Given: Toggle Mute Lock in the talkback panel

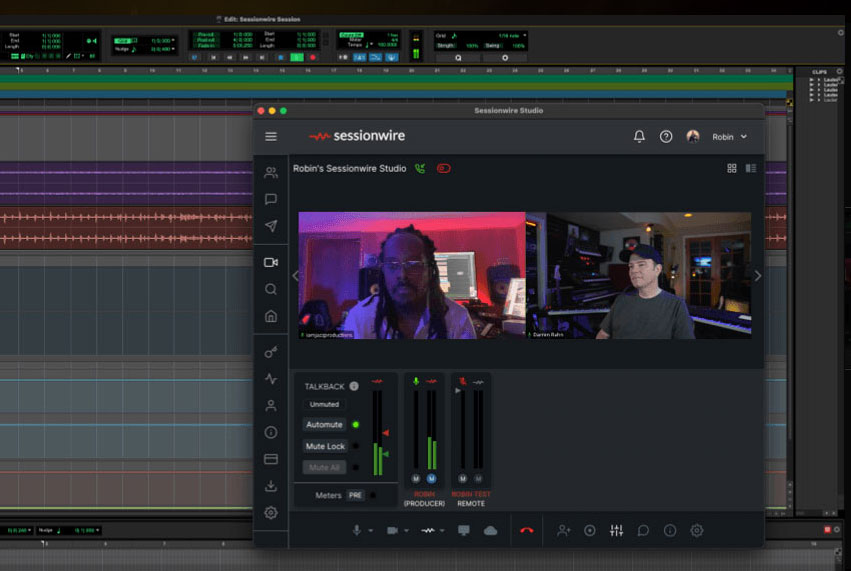Looking at the screenshot, I should pyautogui.click(x=324, y=446).
